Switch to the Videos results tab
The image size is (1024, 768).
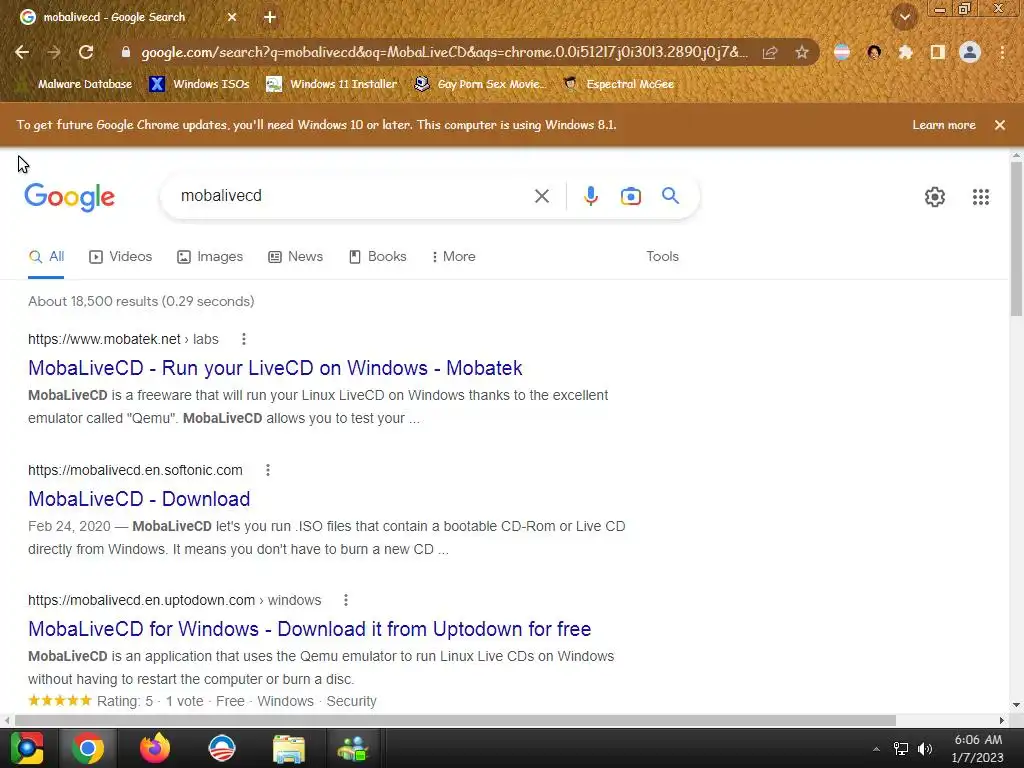click(121, 257)
